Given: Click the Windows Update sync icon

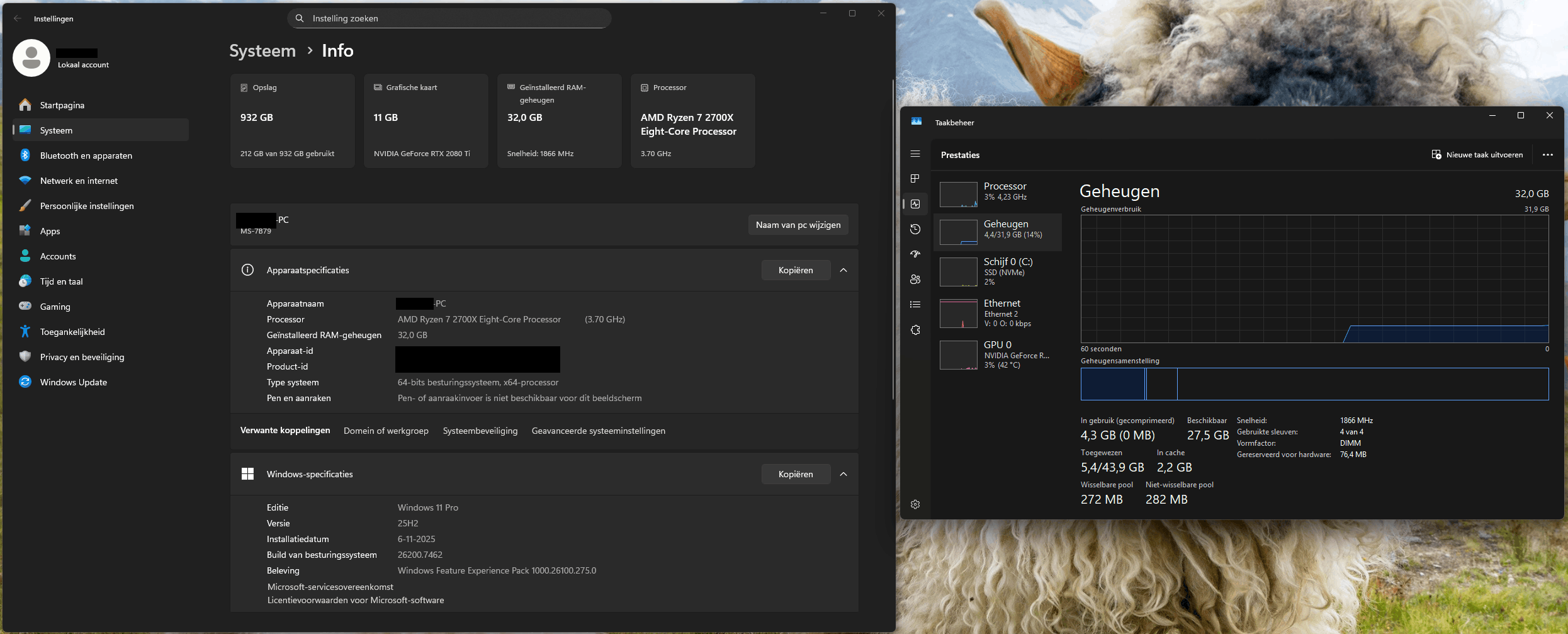Looking at the screenshot, I should 25,382.
